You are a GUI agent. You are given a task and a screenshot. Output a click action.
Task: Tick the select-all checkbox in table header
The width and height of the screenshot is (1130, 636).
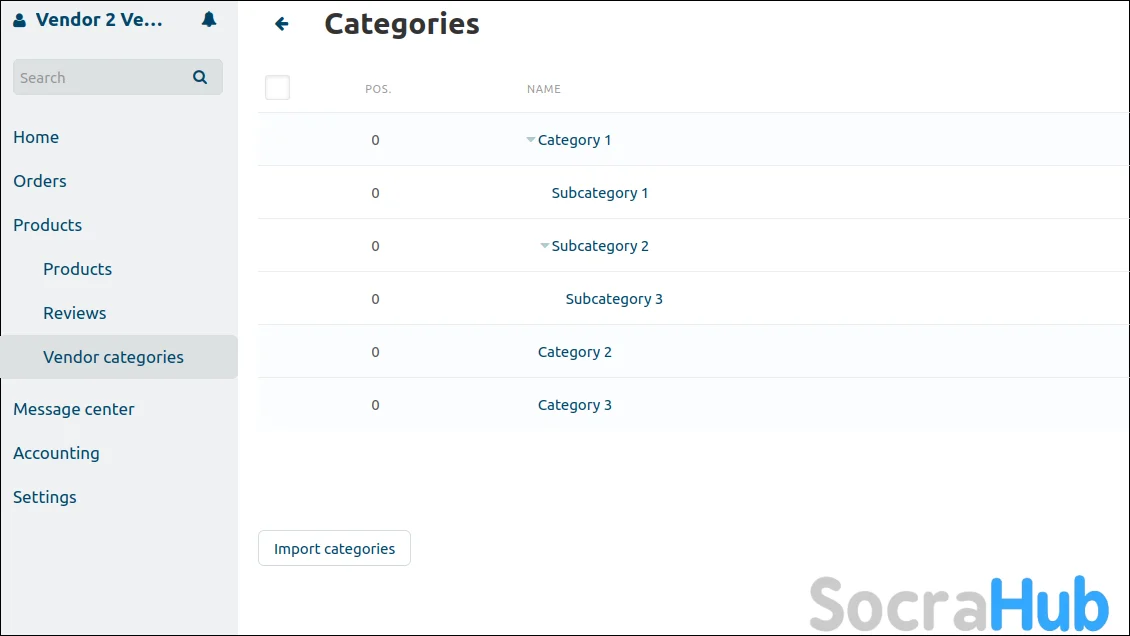click(x=277, y=88)
